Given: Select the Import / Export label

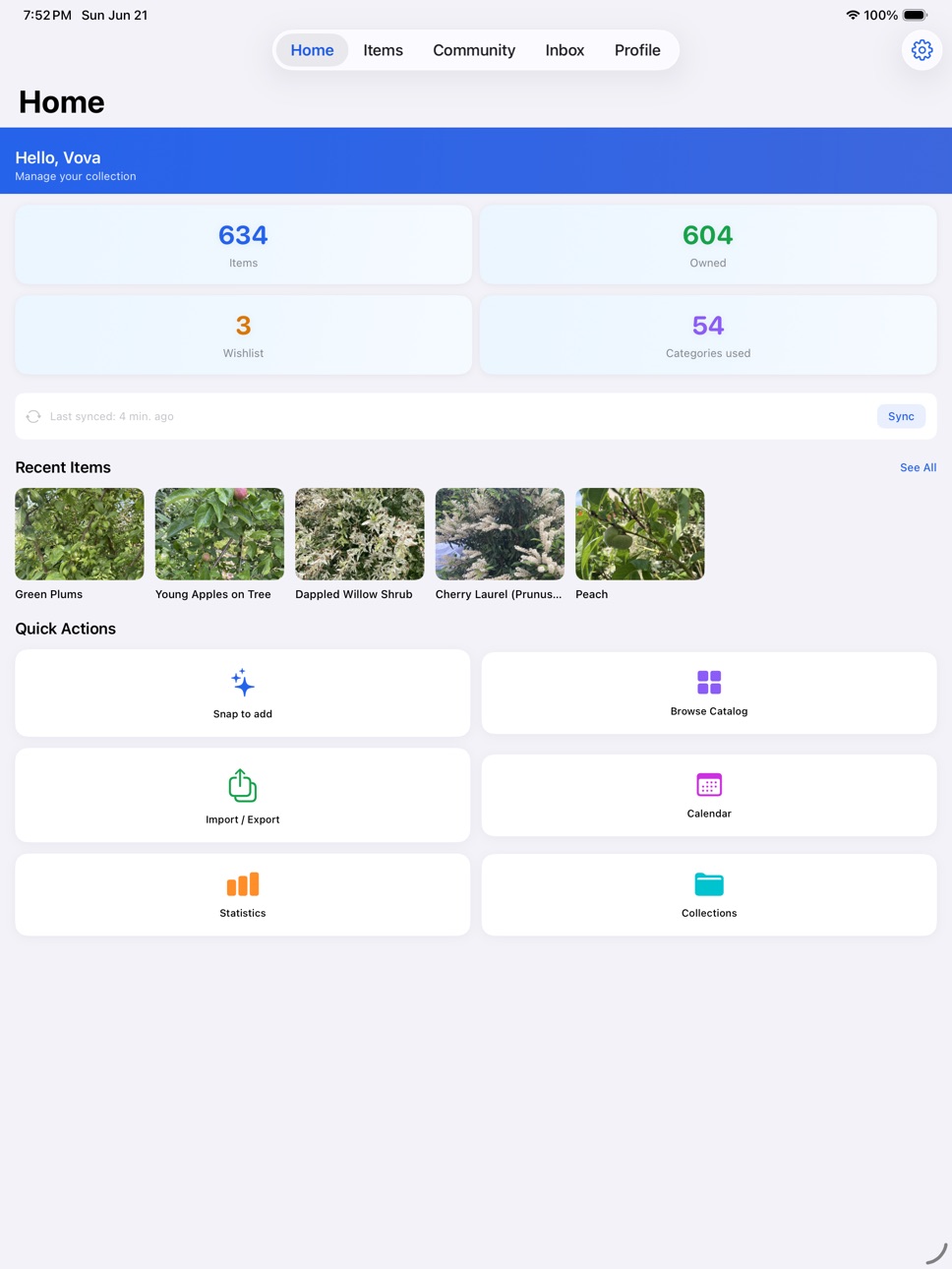Looking at the screenshot, I should point(243,819).
